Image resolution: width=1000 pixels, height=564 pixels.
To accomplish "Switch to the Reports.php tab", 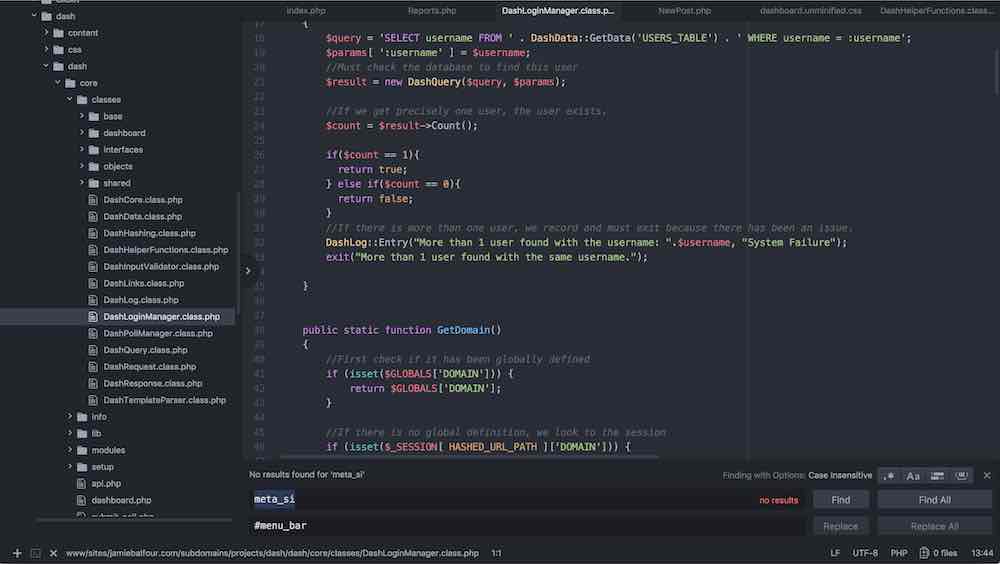I will pyautogui.click(x=432, y=10).
